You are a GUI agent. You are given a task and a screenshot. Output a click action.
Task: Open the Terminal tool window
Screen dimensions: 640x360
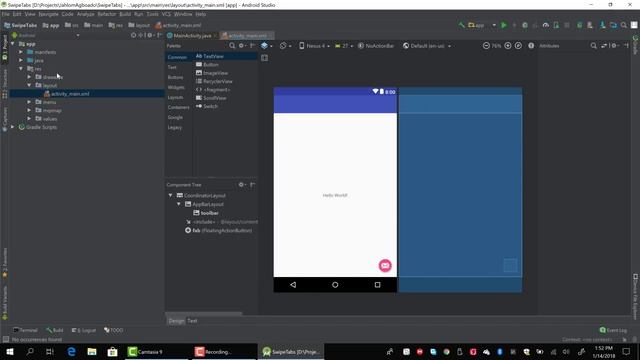click(25, 330)
